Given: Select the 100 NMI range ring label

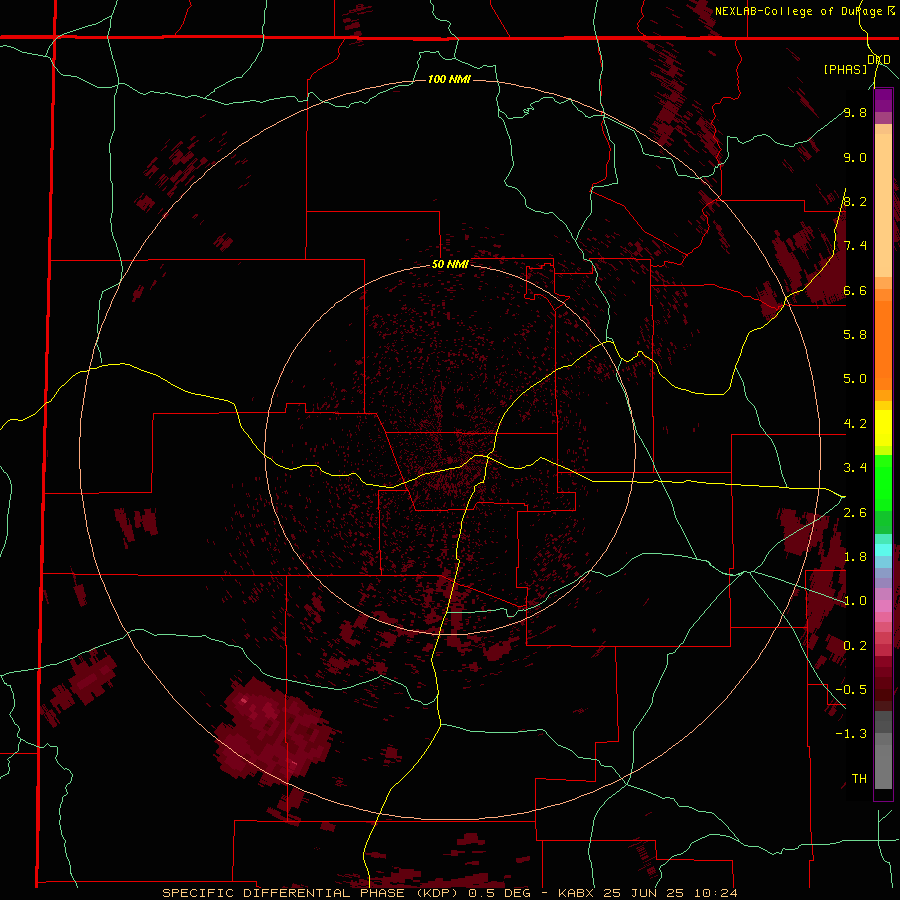Looking at the screenshot, I should (x=449, y=79).
